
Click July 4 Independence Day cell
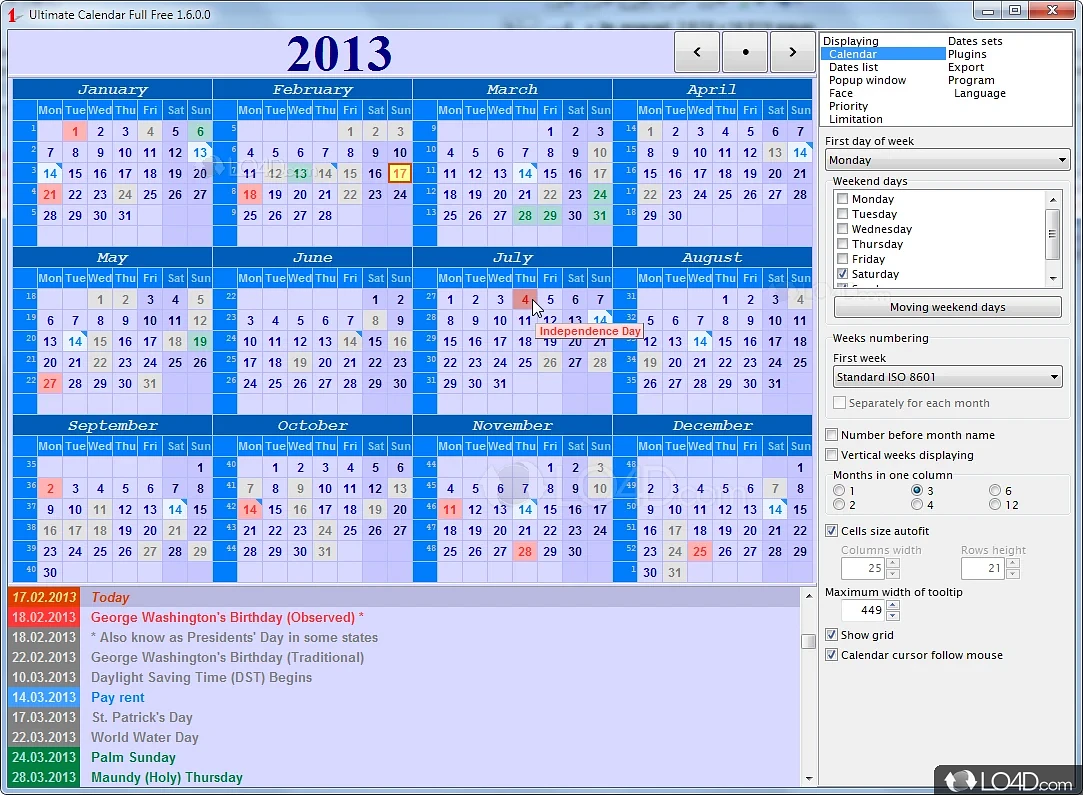[x=525, y=300]
